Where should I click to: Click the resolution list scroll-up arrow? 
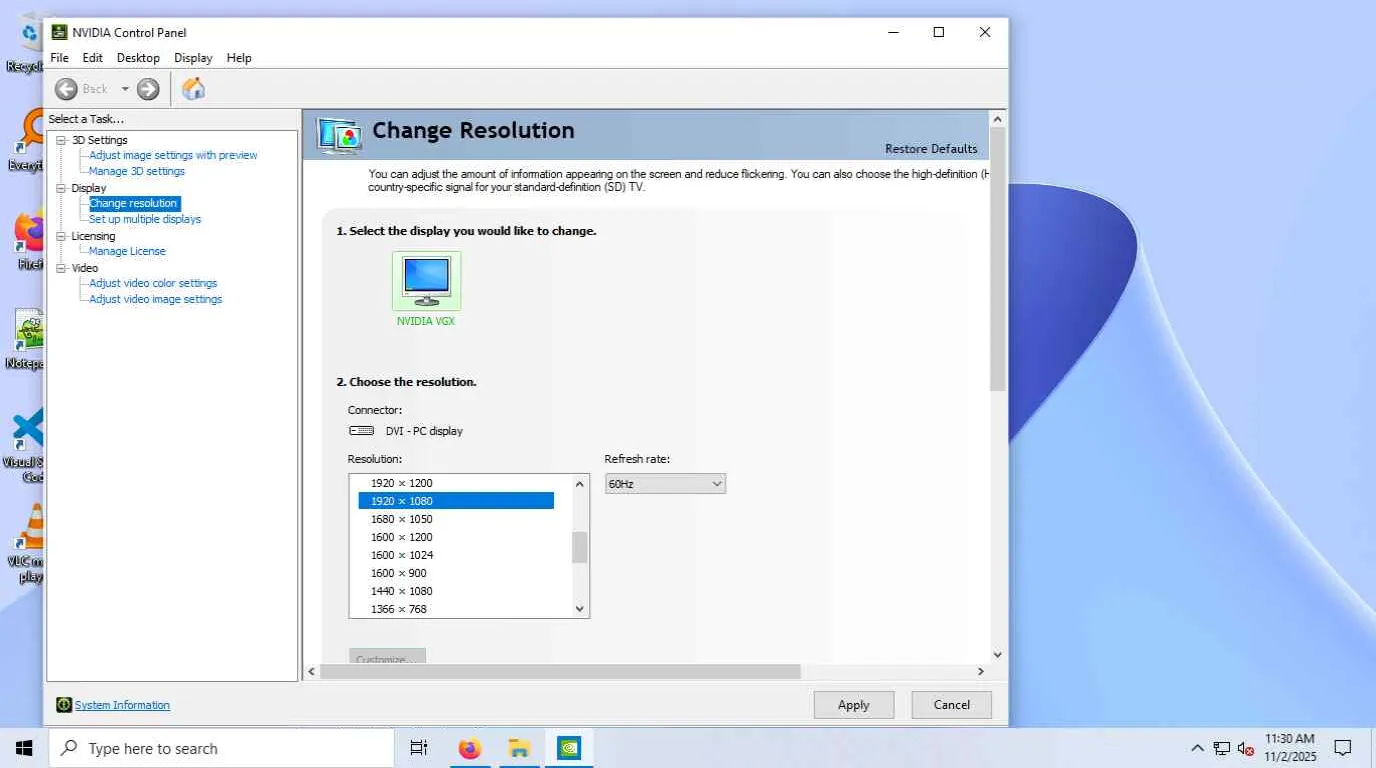point(579,484)
